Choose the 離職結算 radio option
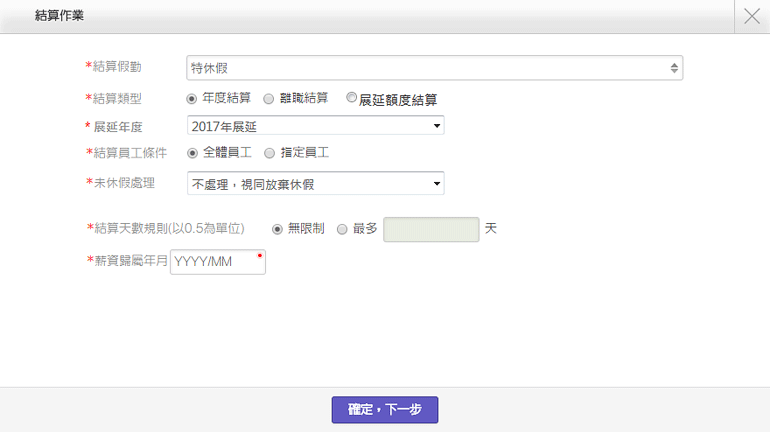Screen dimensions: 770x432 [269, 99]
